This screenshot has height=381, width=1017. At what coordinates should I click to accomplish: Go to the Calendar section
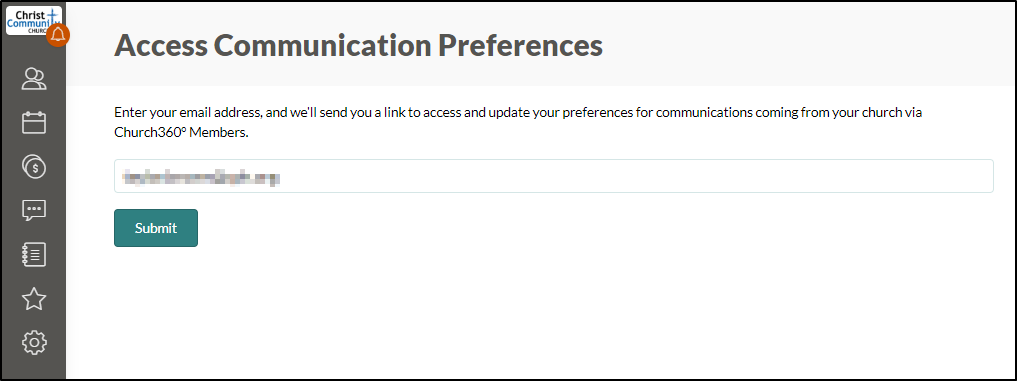coord(34,123)
